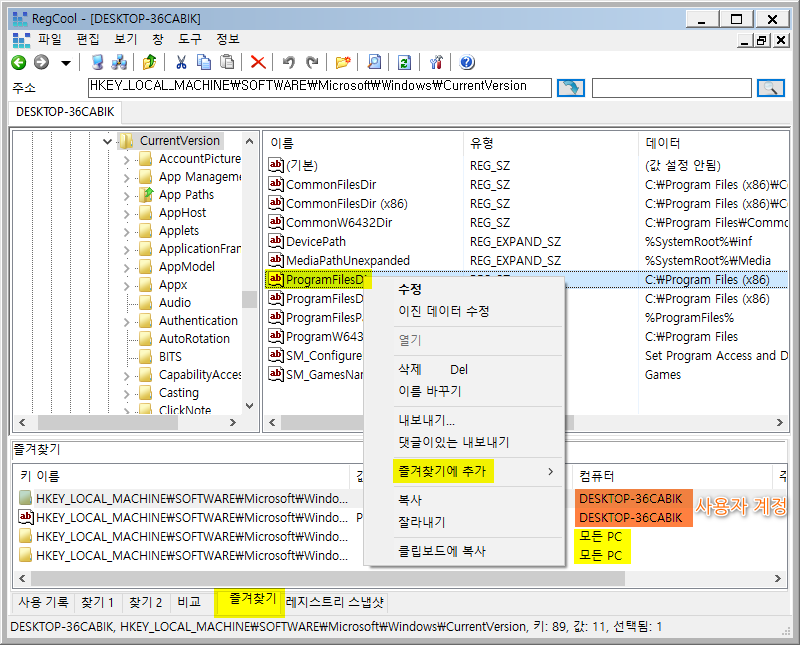
Task: Click the Find magnifier document icon
Action: (x=374, y=62)
